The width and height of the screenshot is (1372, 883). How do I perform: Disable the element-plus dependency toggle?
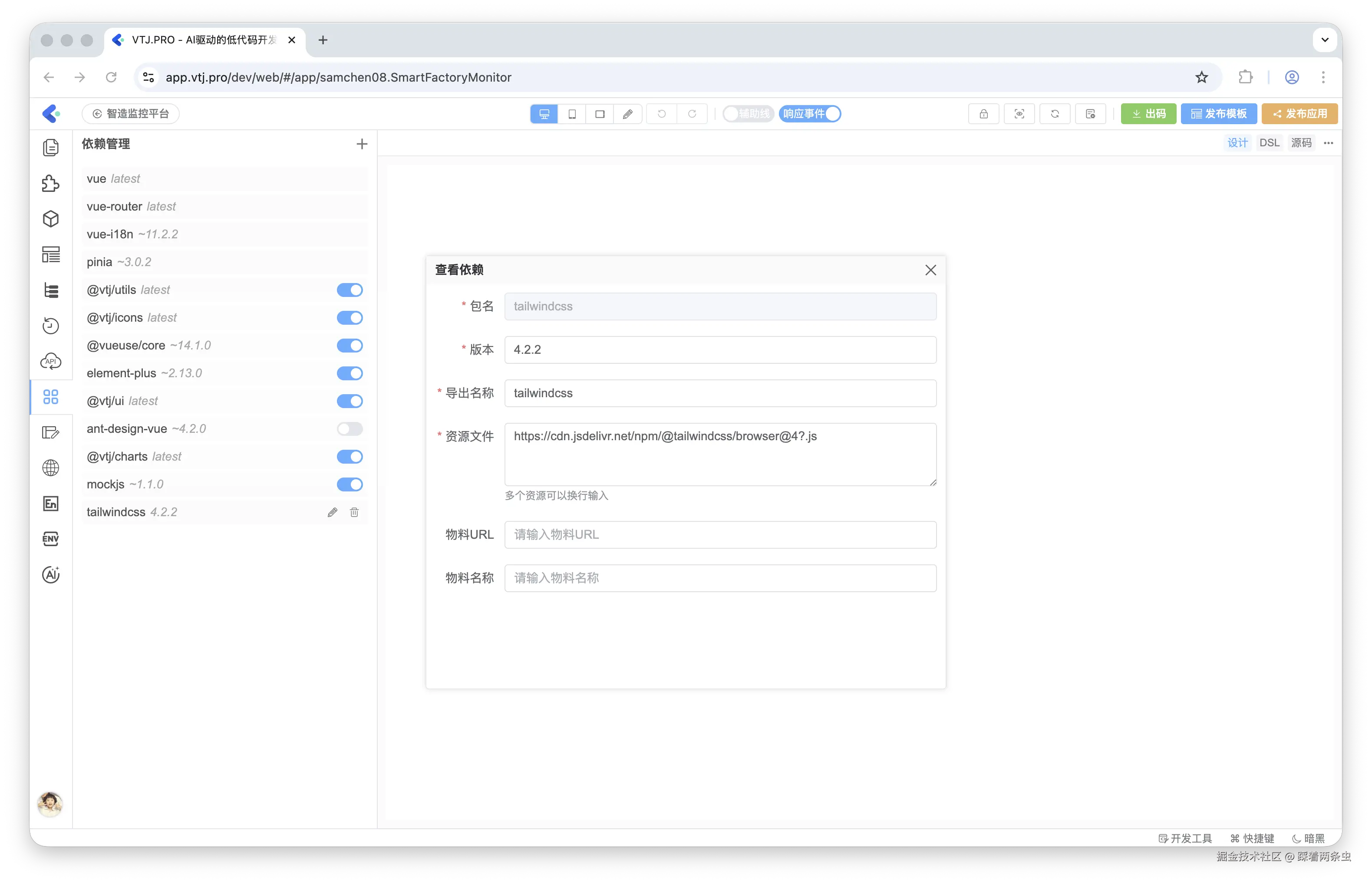click(350, 373)
